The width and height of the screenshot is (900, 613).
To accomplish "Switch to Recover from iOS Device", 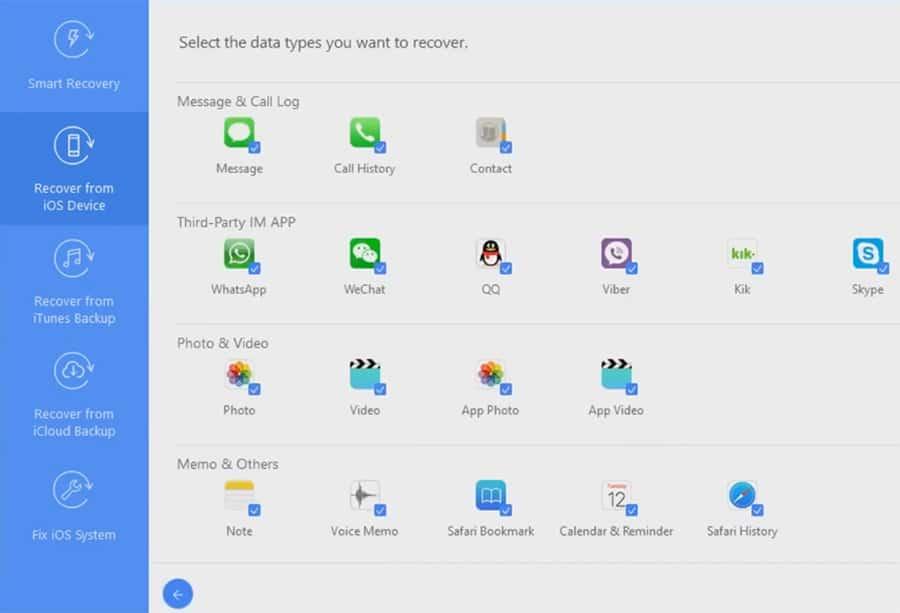I will pos(74,168).
